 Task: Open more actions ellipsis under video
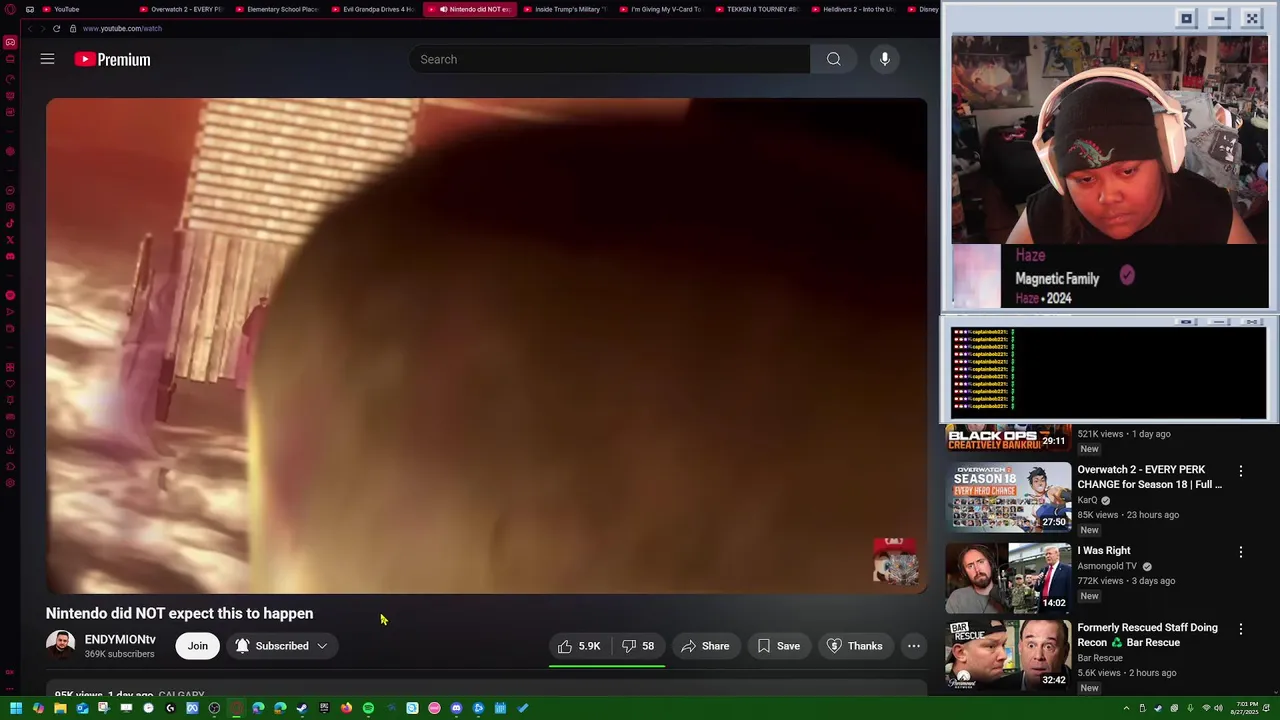point(914,646)
